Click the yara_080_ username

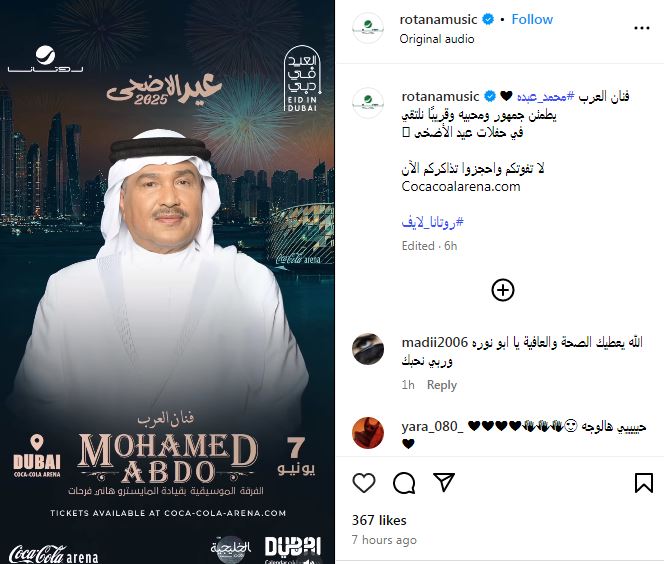pyautogui.click(x=432, y=426)
